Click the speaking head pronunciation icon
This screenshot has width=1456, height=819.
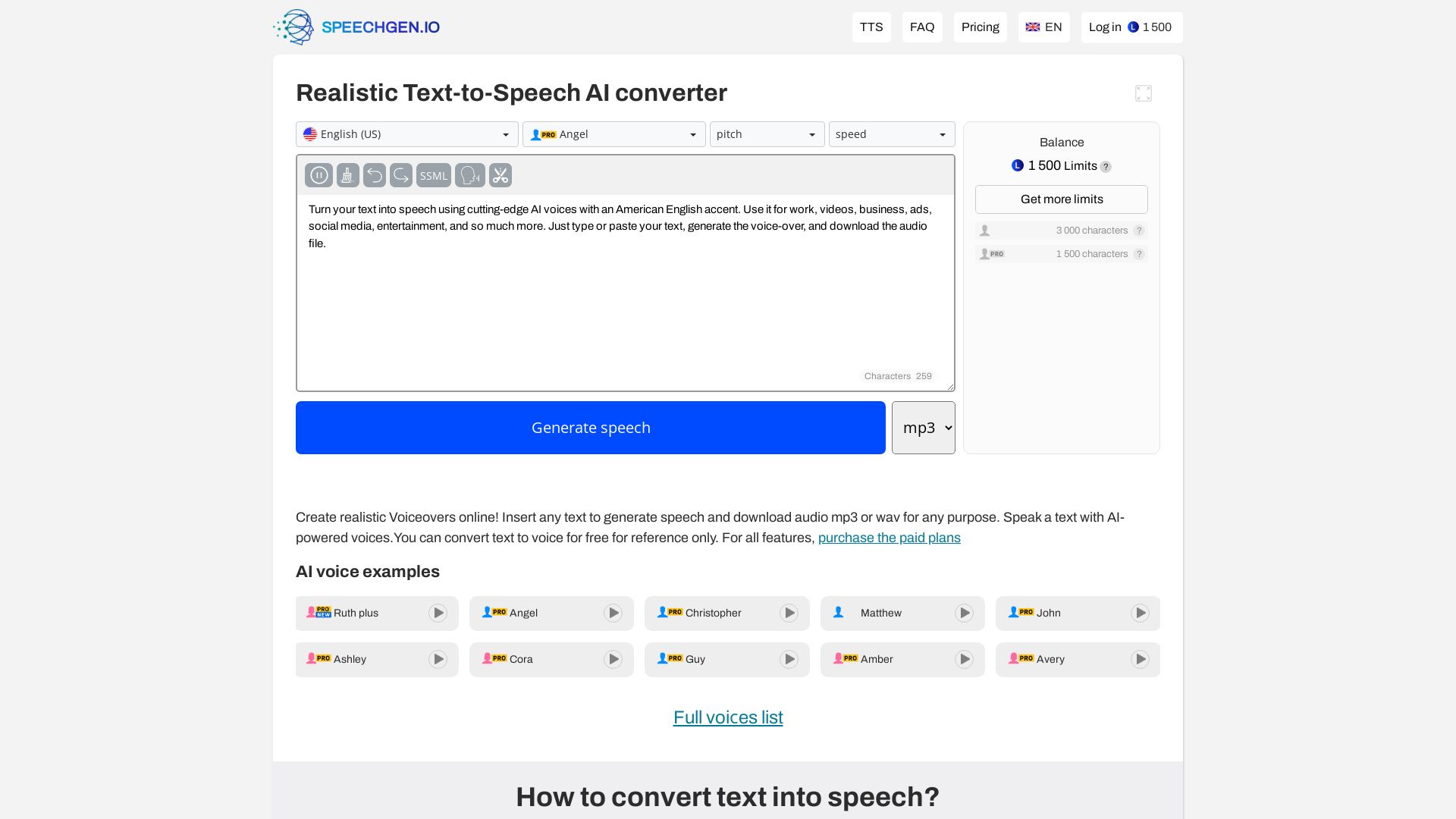[x=469, y=175]
